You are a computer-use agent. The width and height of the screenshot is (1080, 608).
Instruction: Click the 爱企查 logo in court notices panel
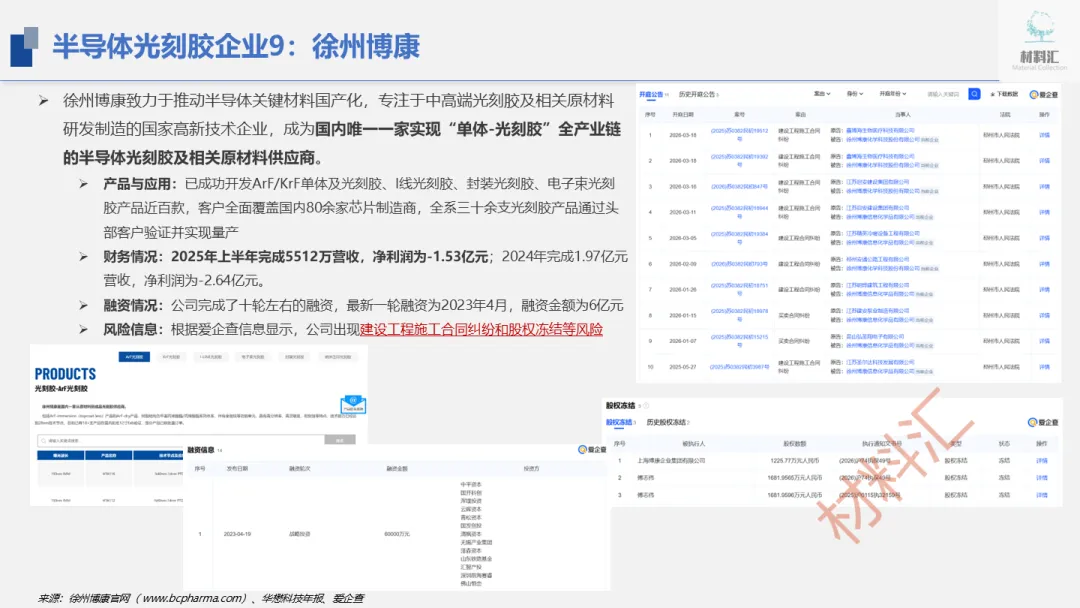tap(1043, 94)
